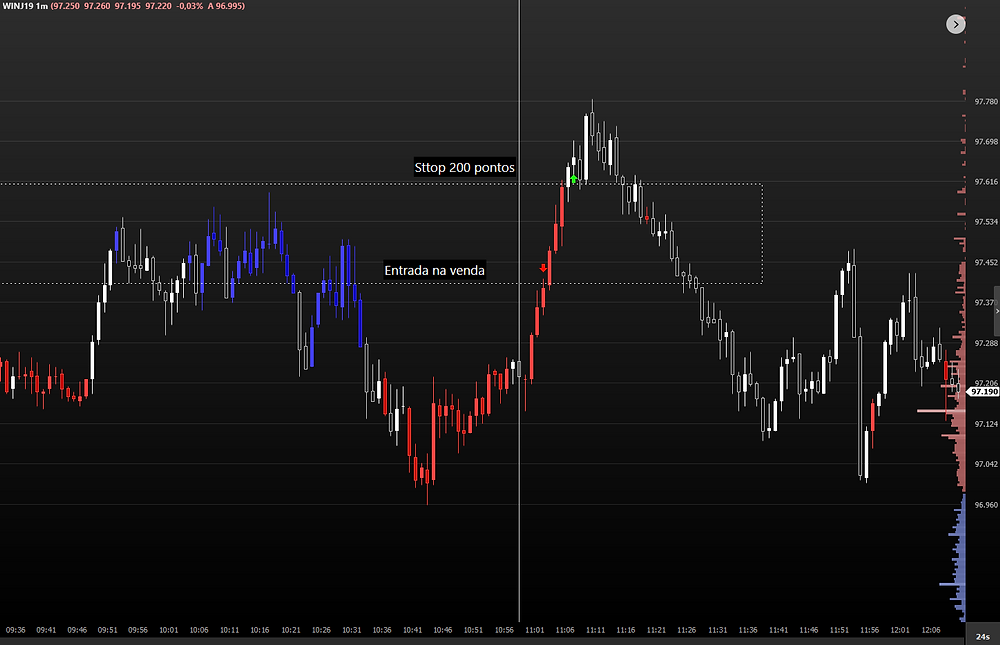Screen dimensions: 1000x645
Task: Click the 10:01 time axis label
Action: pos(168,630)
